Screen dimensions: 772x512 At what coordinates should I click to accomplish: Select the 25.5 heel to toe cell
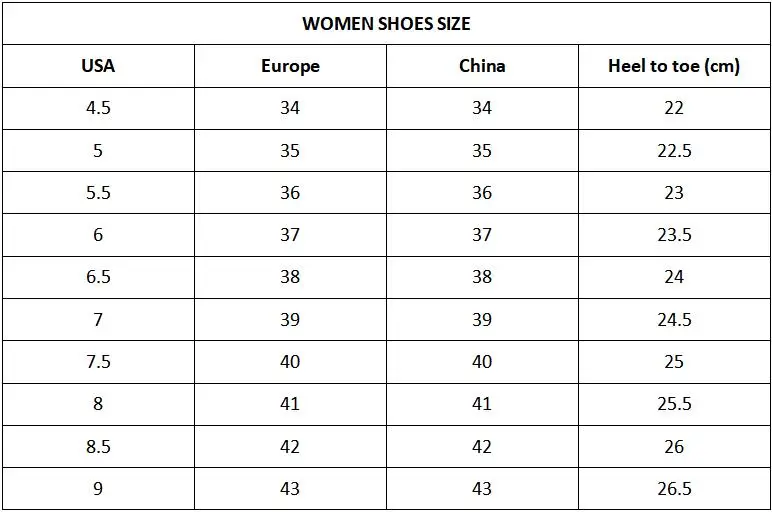pyautogui.click(x=674, y=404)
